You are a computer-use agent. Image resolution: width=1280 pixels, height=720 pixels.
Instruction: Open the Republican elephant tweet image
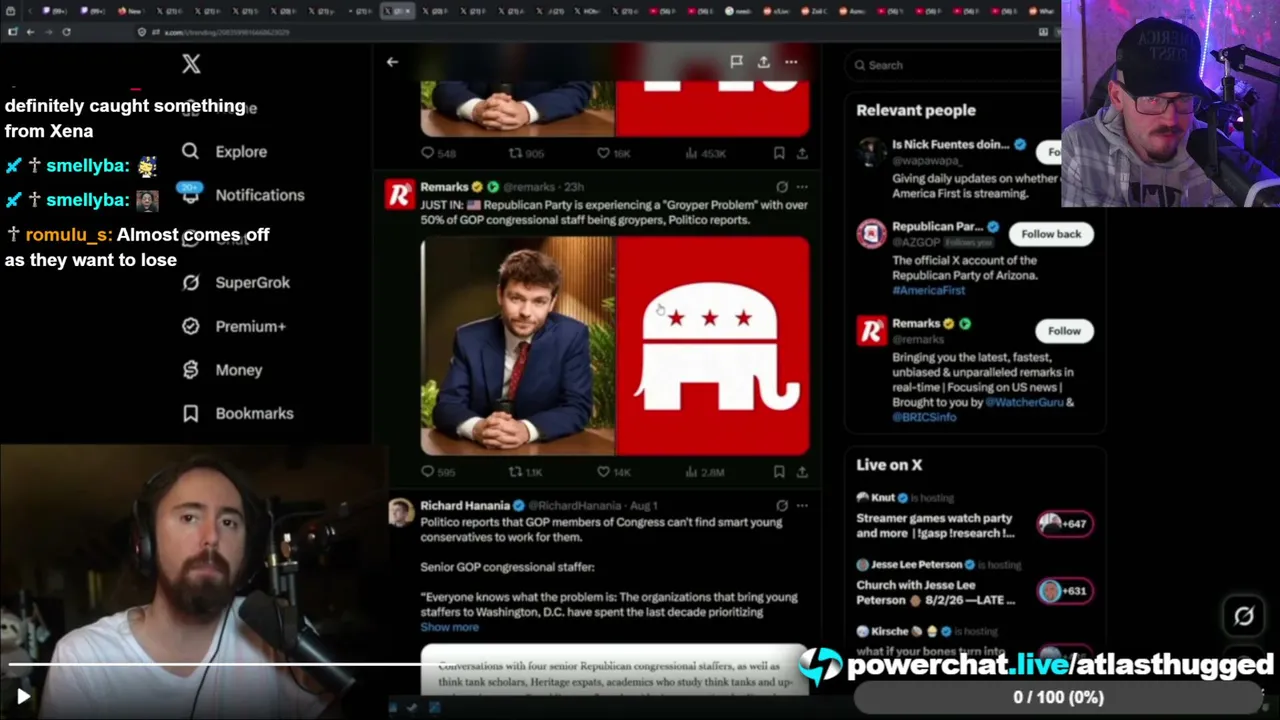[712, 346]
